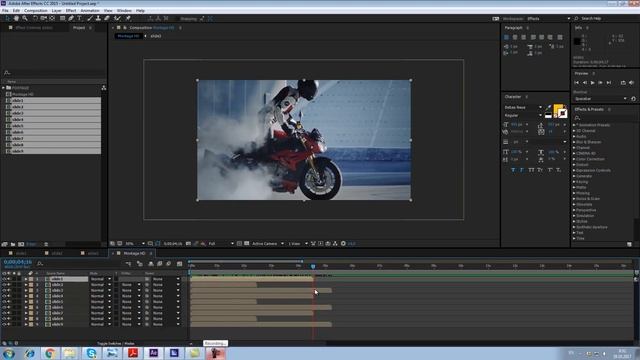Select the Eraser tool
Screen dimensions: 640x360
pyautogui.click(x=107, y=18)
